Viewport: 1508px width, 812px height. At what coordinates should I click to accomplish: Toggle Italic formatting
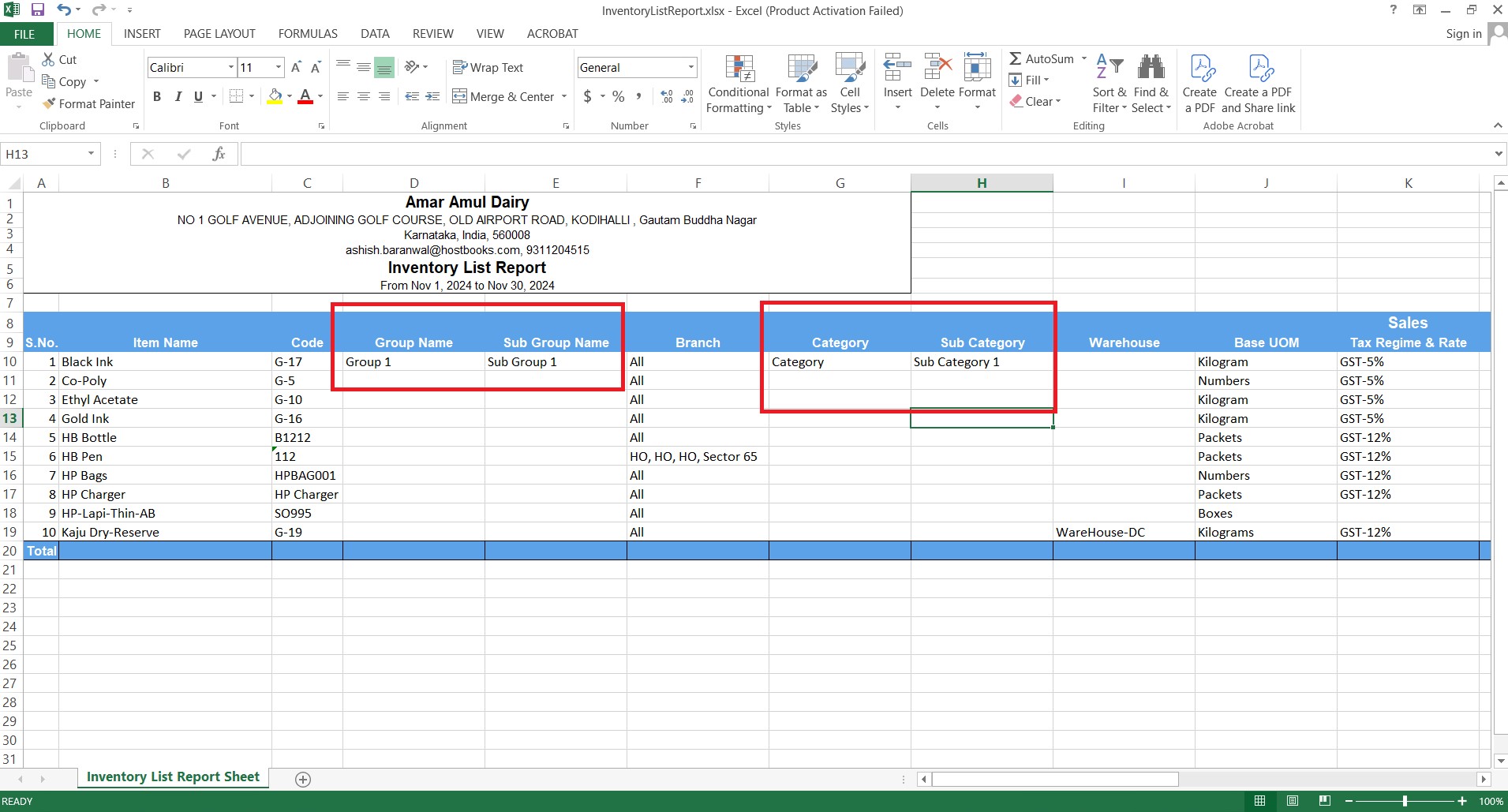178,96
